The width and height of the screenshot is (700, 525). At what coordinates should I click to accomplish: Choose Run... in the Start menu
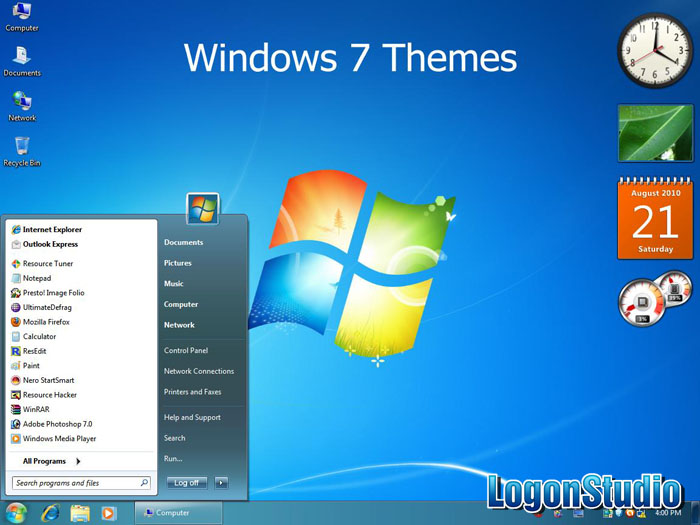click(173, 458)
